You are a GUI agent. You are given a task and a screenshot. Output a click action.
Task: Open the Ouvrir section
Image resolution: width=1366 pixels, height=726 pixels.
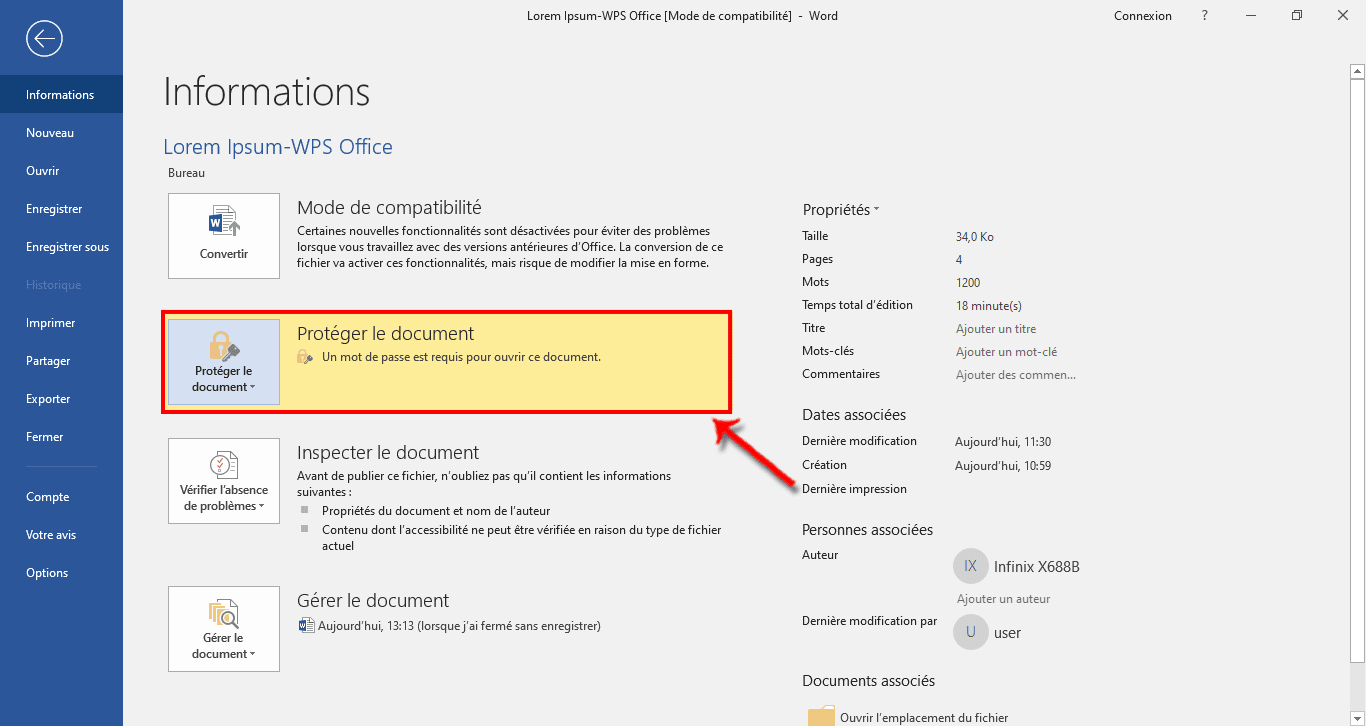pyautogui.click(x=61, y=171)
